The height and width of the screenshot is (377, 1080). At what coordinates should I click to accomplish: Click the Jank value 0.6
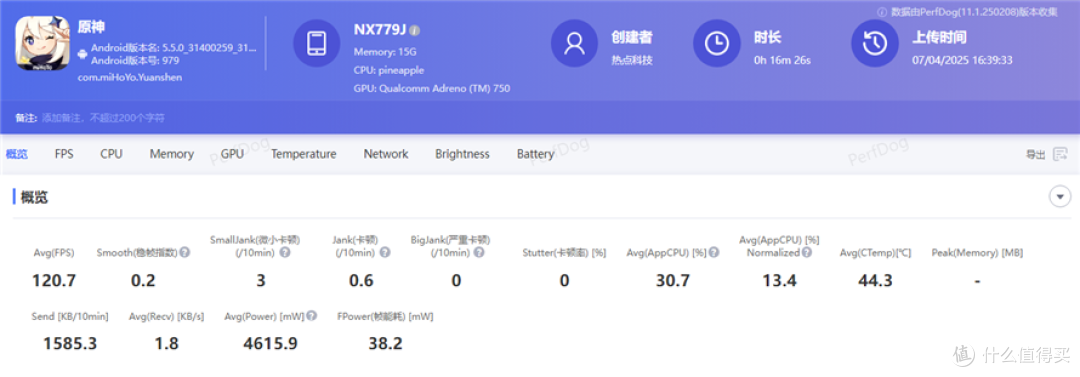pos(361,281)
